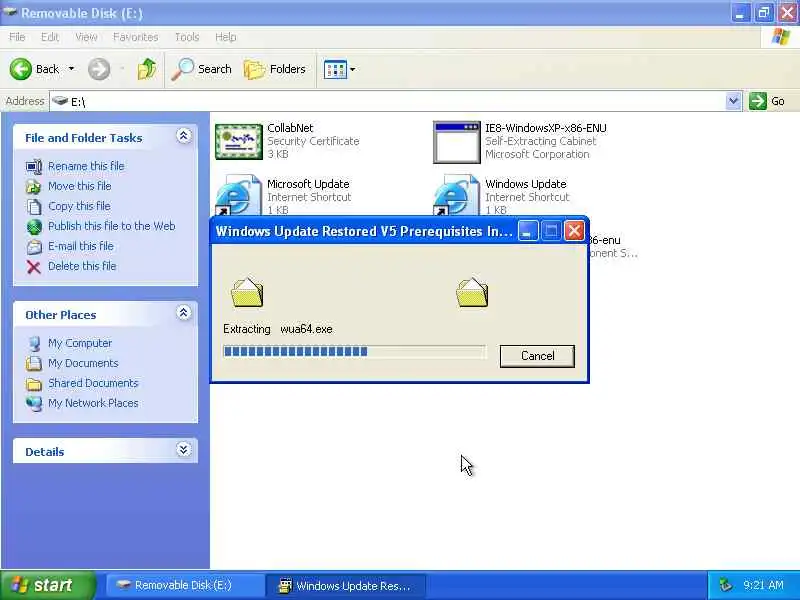
Task: Open the Views icon menu
Action: [x=339, y=69]
